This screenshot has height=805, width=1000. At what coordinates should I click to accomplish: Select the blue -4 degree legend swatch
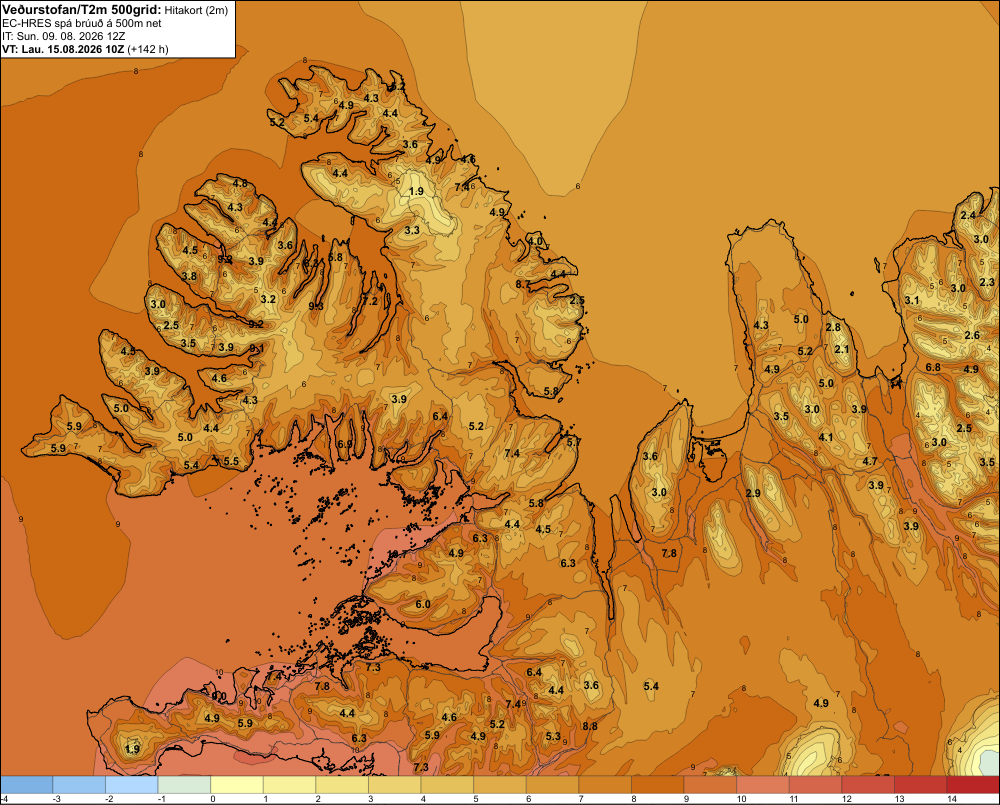click(27, 785)
